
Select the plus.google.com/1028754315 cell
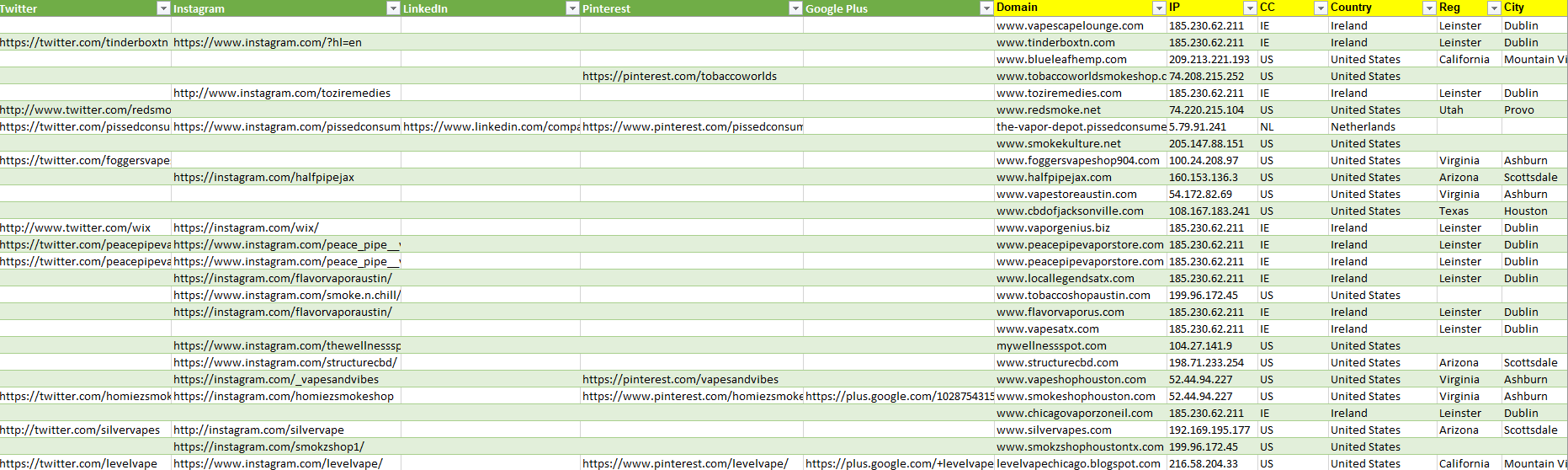coord(899,396)
